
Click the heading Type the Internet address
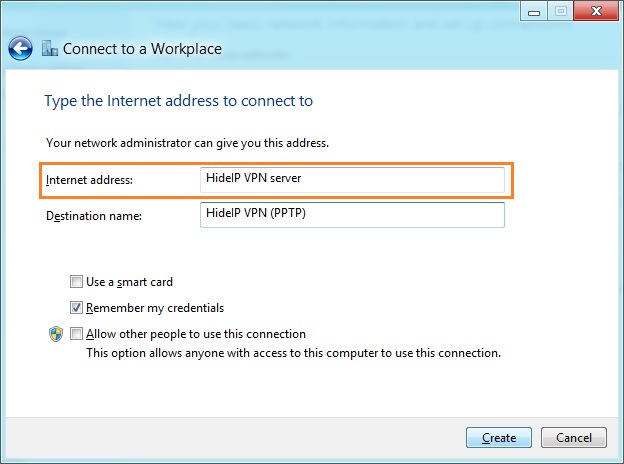179,101
